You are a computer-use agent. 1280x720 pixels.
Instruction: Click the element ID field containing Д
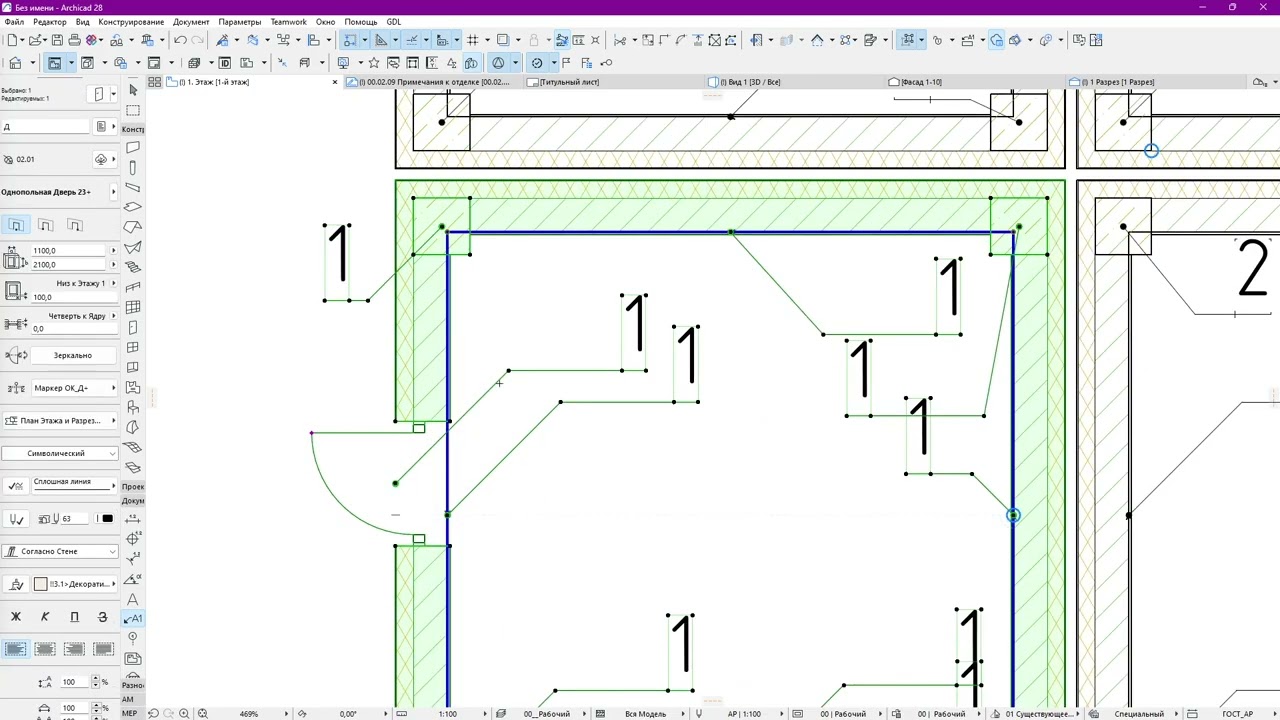pyautogui.click(x=46, y=127)
